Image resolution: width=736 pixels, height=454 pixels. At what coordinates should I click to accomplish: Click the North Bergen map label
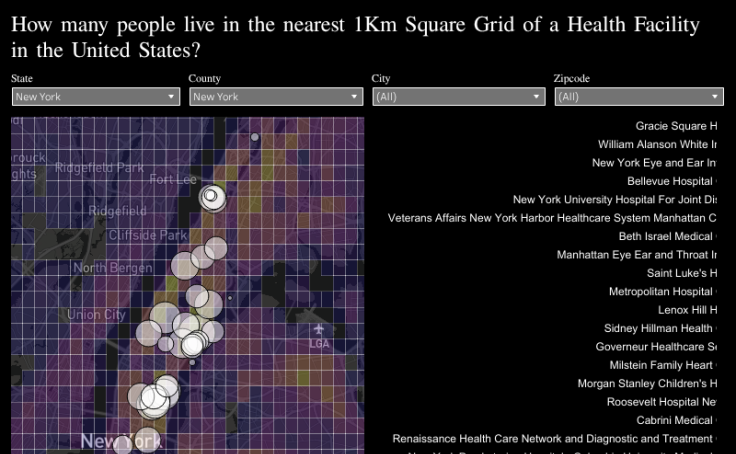point(113,268)
